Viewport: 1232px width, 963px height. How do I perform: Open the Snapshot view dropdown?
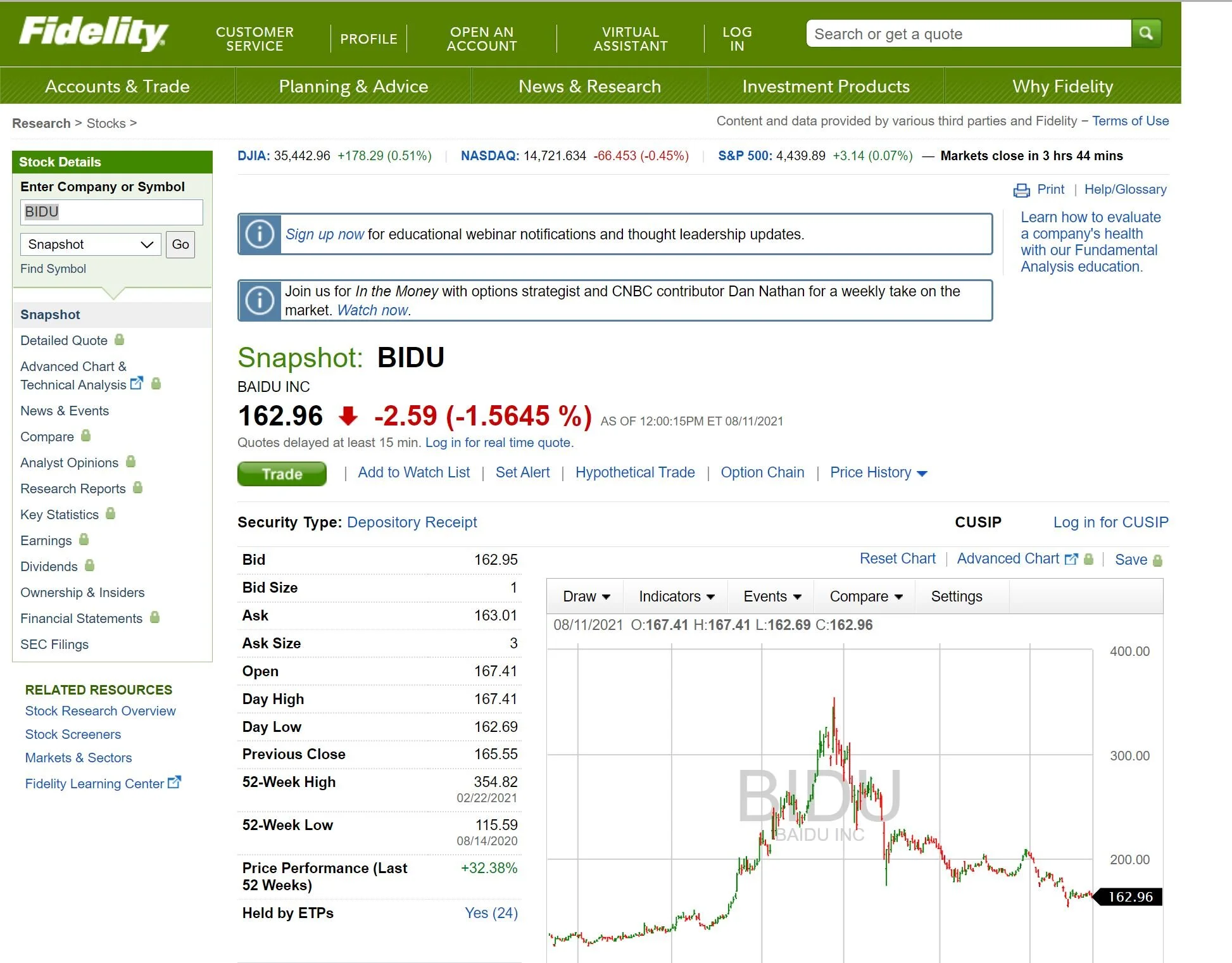coord(90,244)
